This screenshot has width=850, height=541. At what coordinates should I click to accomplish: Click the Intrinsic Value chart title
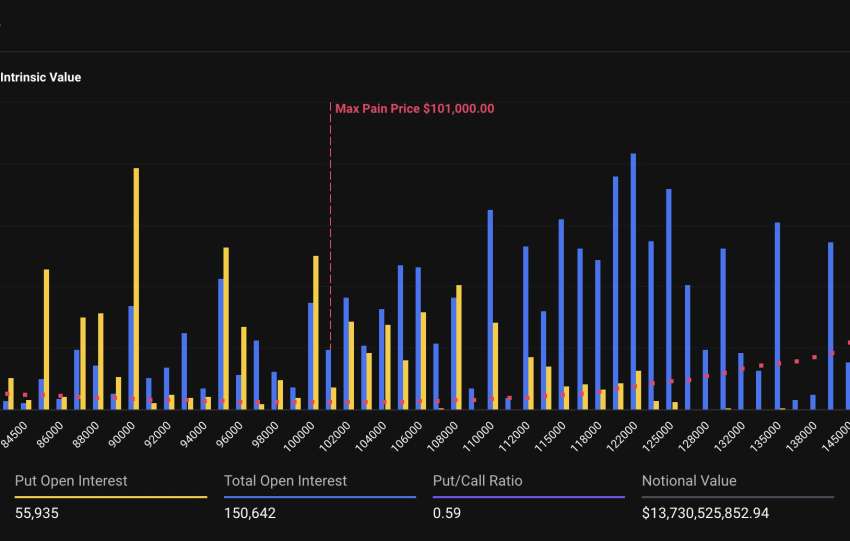point(41,77)
